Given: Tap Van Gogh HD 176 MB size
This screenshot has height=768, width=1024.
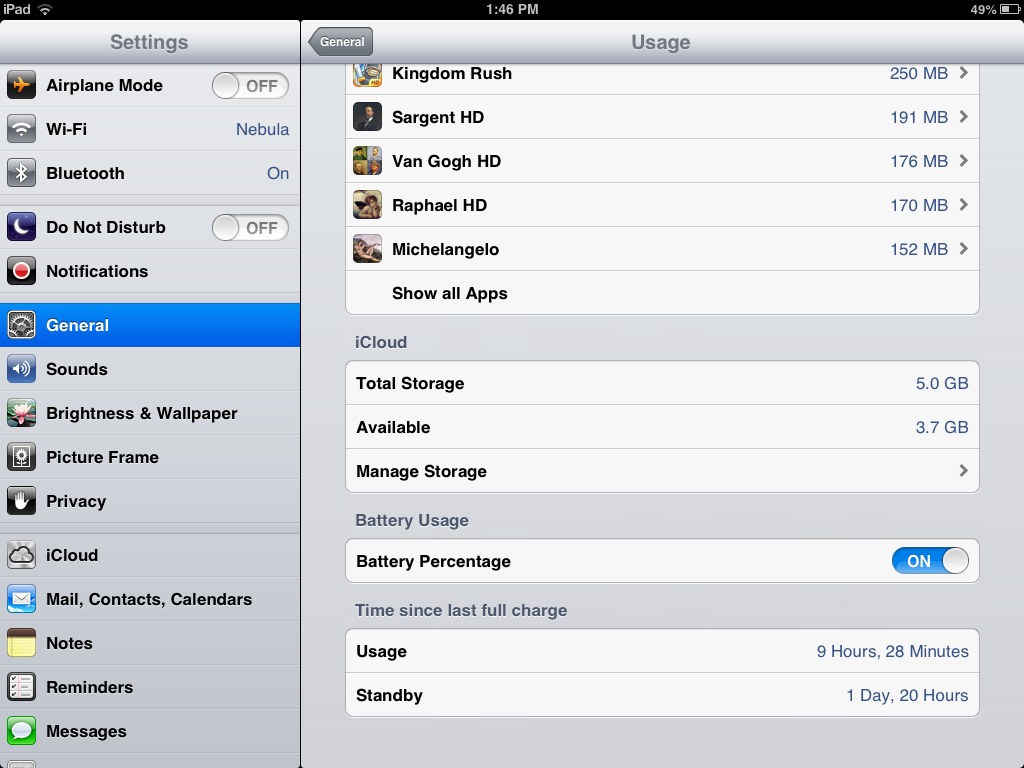Looking at the screenshot, I should pos(918,161).
